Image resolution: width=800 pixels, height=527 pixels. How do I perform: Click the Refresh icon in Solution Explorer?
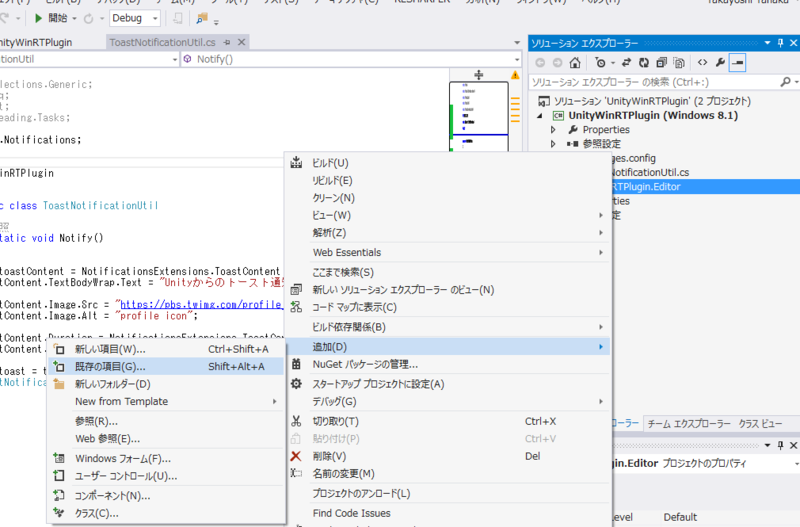644,63
